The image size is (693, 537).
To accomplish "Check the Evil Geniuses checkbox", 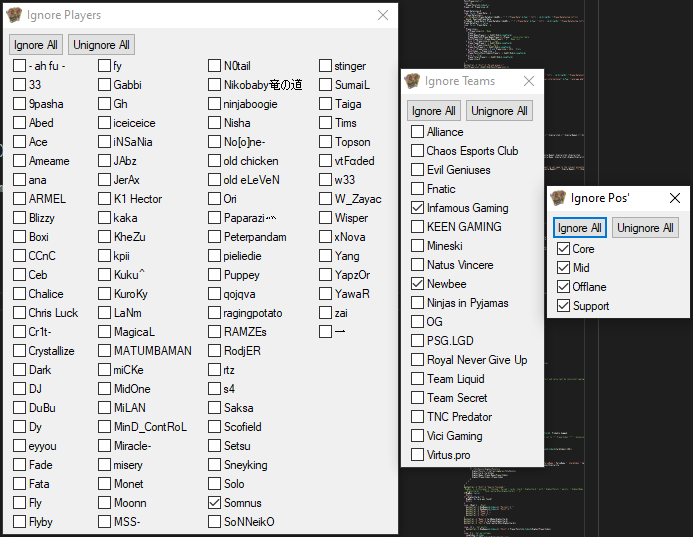I will pos(417,169).
